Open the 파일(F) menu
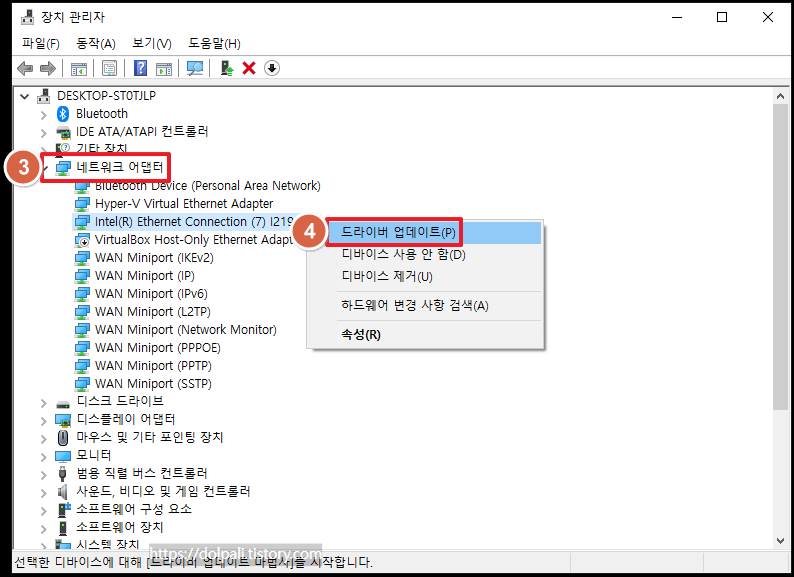This screenshot has height=577, width=794. pos(41,44)
